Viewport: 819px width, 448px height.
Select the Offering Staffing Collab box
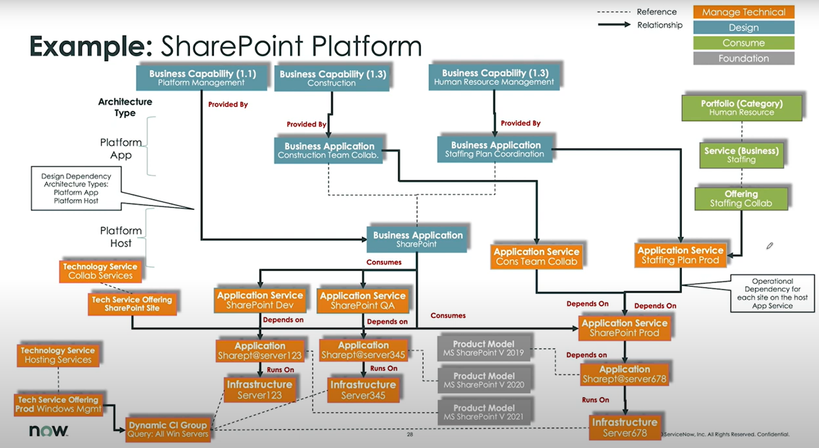(741, 198)
